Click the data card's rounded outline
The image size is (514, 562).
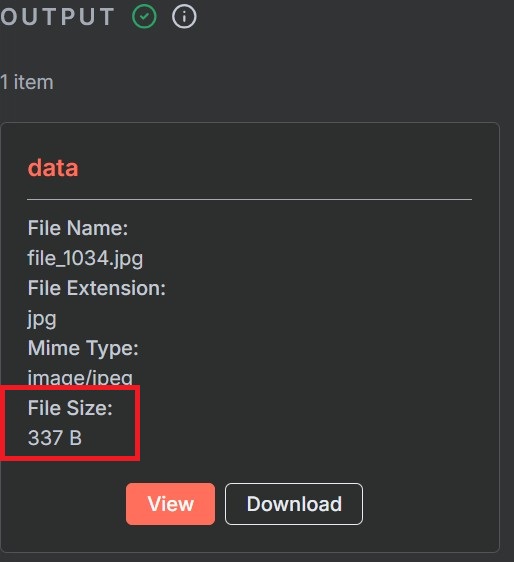click(x=499, y=337)
